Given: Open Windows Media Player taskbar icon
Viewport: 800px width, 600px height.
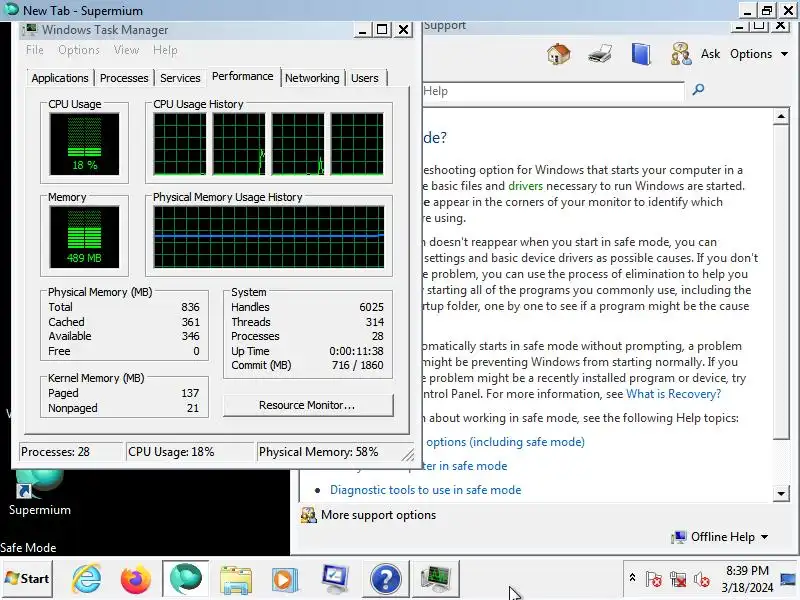Looking at the screenshot, I should pyautogui.click(x=285, y=580).
